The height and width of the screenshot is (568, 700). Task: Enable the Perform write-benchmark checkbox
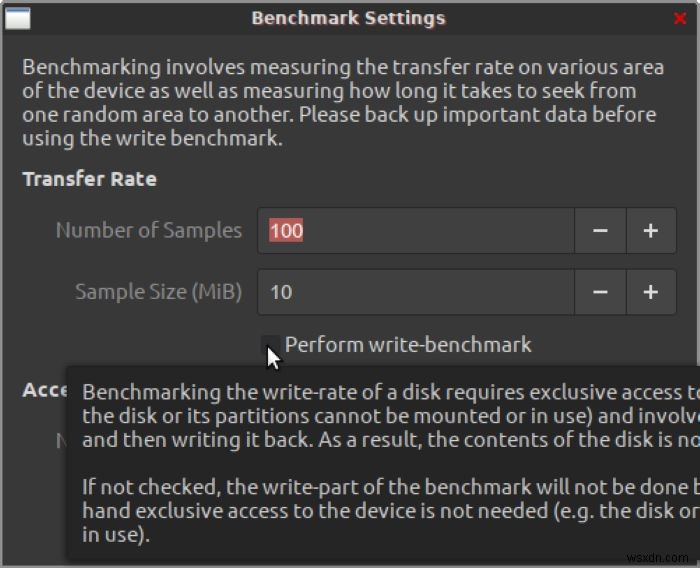(x=271, y=345)
